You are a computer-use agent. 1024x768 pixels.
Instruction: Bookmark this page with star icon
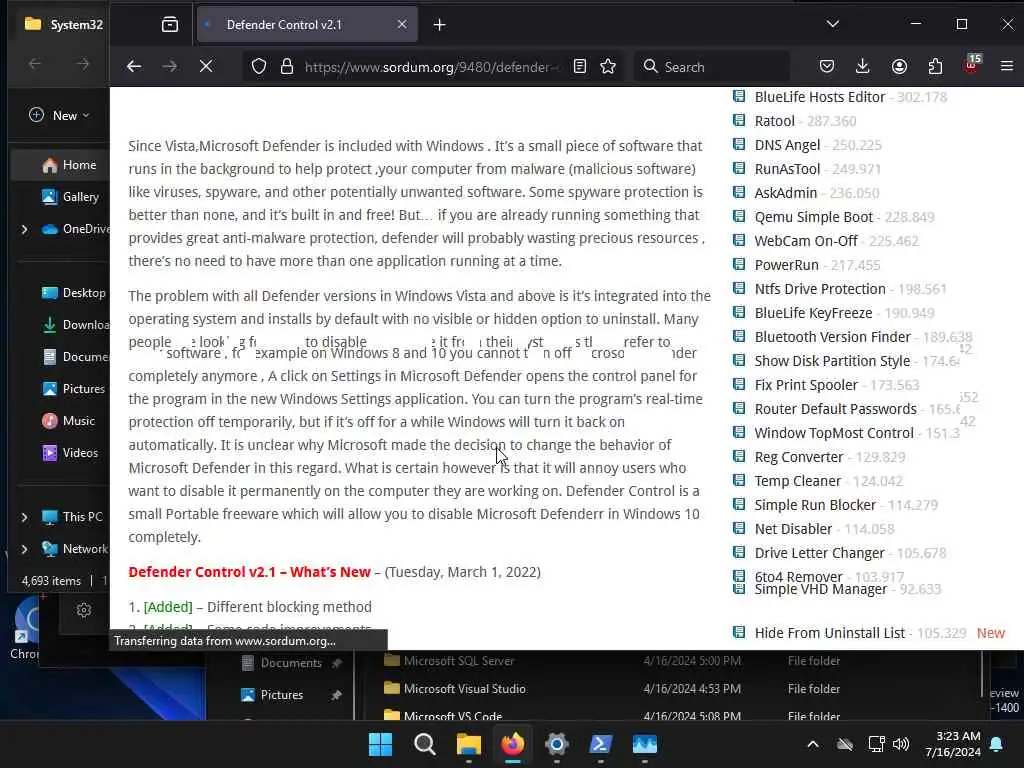coord(608,67)
